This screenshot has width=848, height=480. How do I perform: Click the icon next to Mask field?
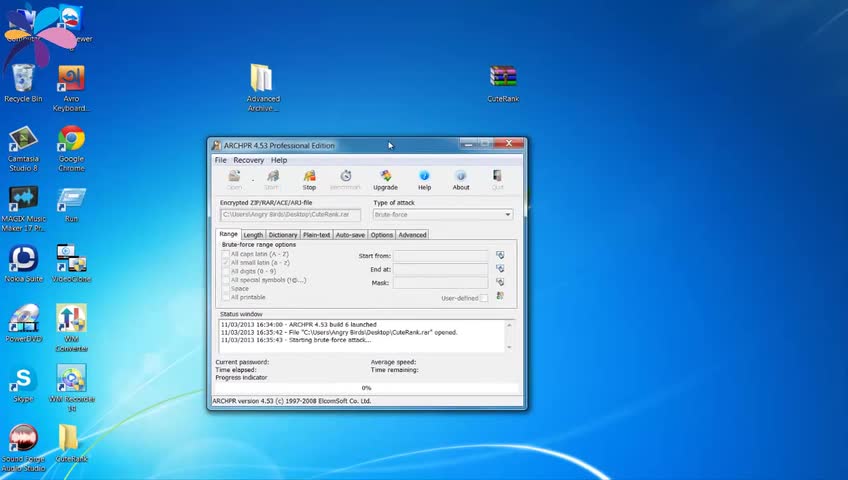click(x=500, y=282)
